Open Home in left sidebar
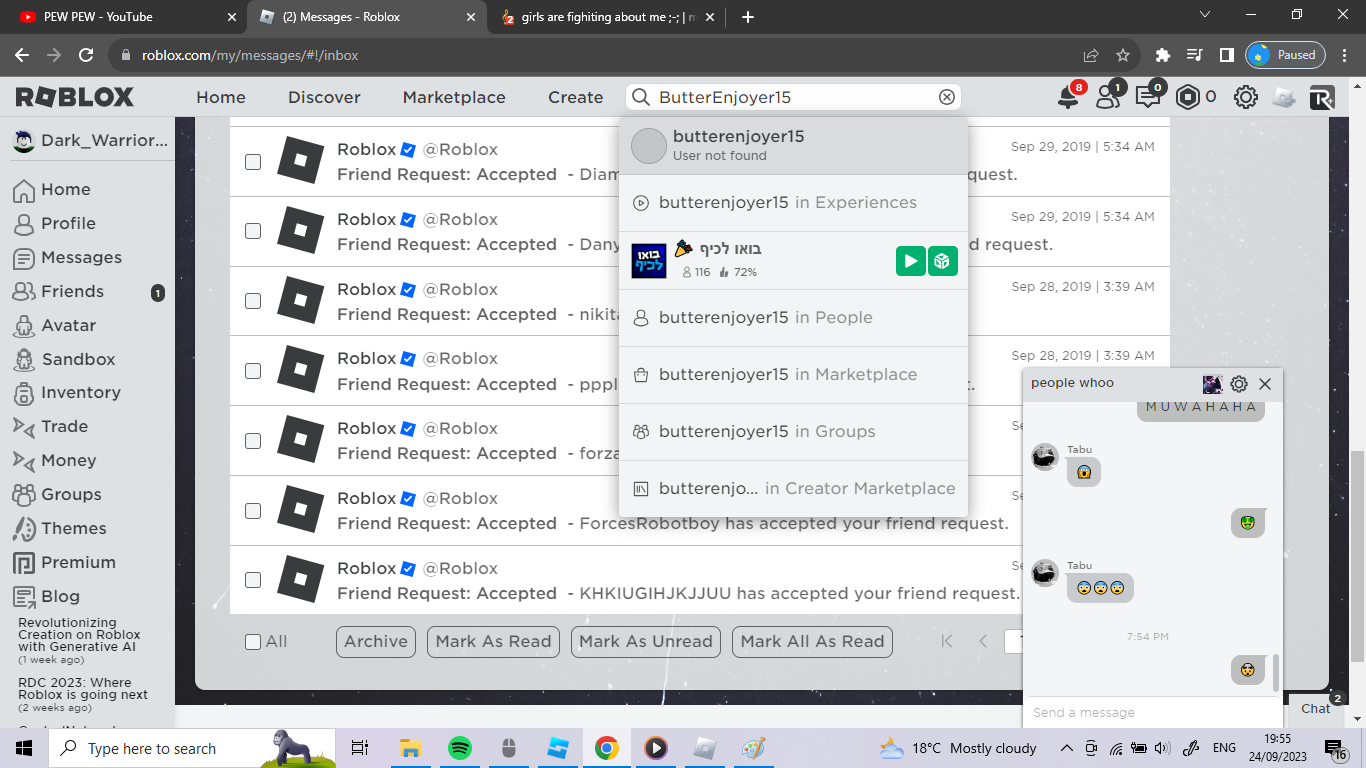This screenshot has width=1366, height=768. pyautogui.click(x=65, y=189)
